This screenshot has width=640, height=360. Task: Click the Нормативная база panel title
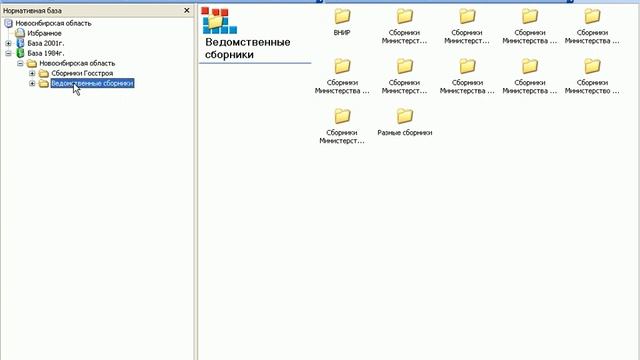(x=32, y=11)
